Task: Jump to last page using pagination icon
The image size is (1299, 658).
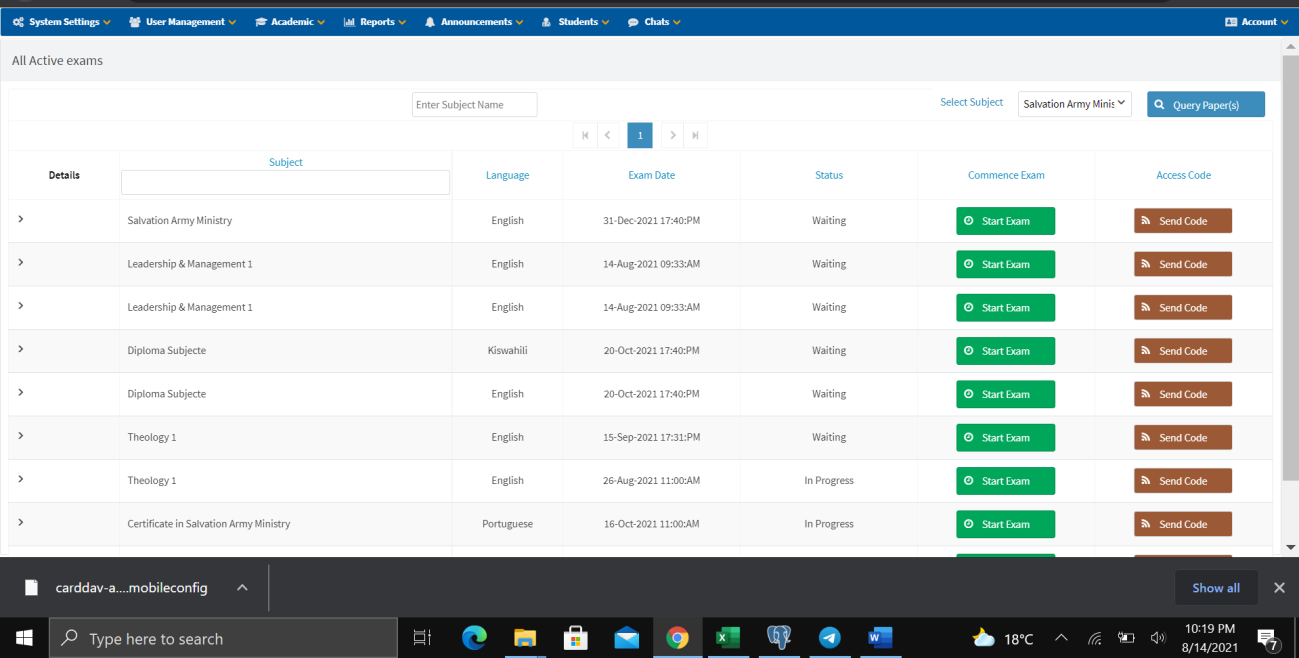Action: 694,135
